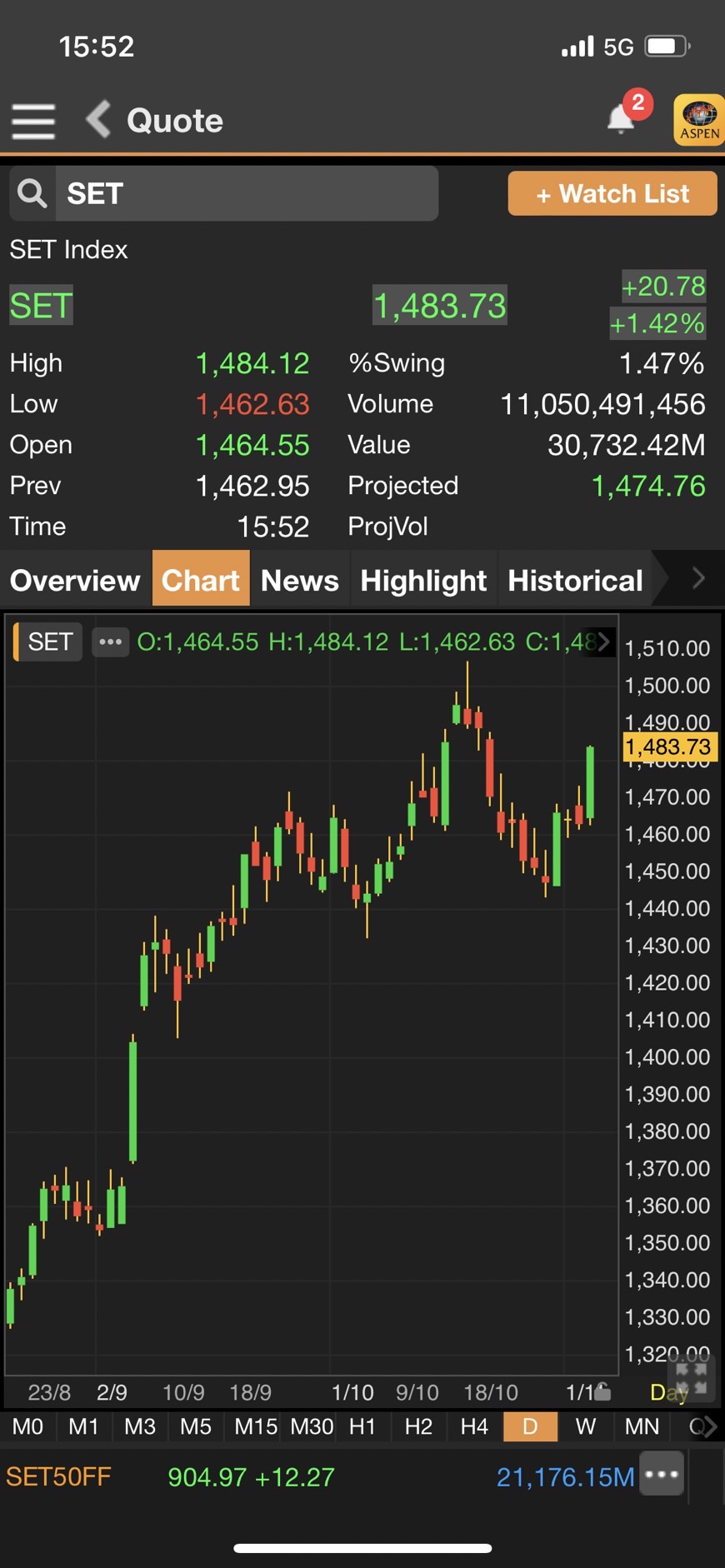Screen dimensions: 725x1568
Task: Tap the latest green candlestick on chart
Action: click(590, 782)
